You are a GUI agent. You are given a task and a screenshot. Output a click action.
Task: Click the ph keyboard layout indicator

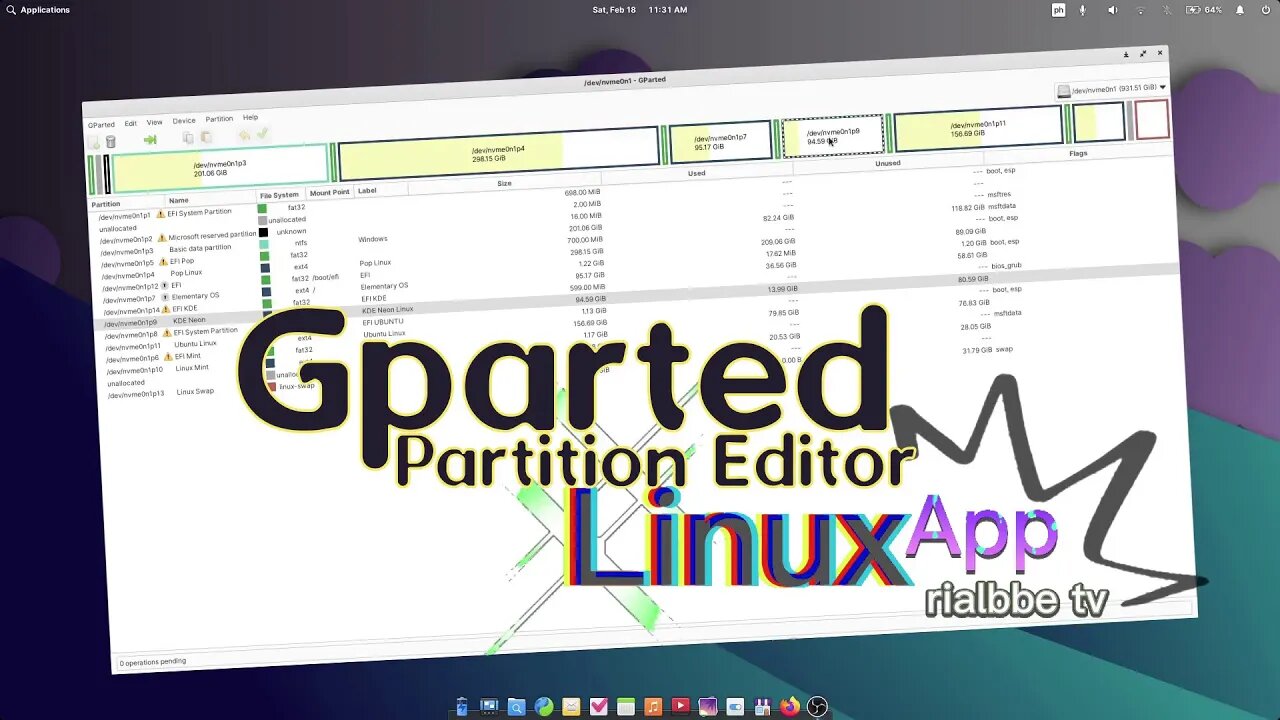1058,10
